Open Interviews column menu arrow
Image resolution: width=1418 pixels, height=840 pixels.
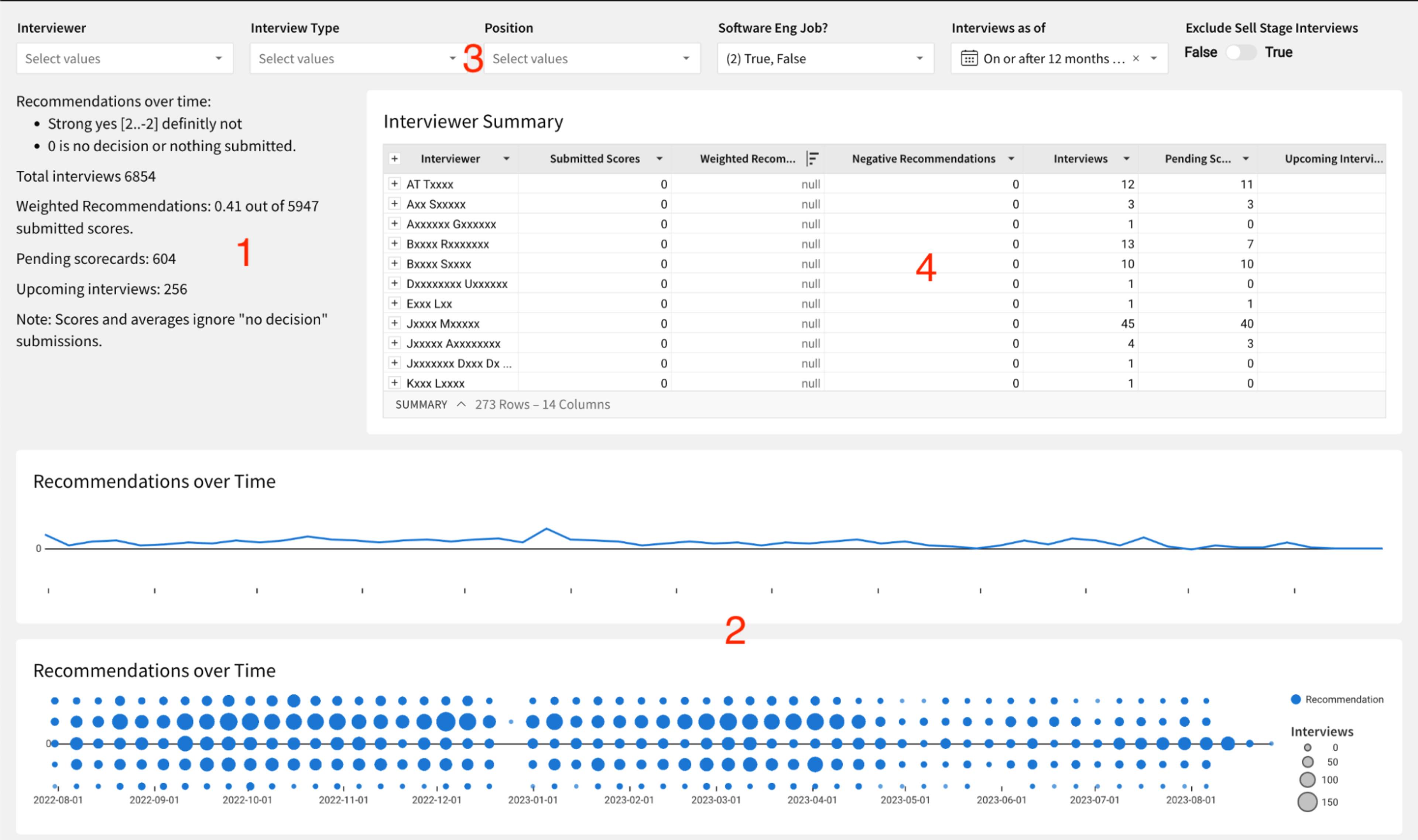(1127, 158)
